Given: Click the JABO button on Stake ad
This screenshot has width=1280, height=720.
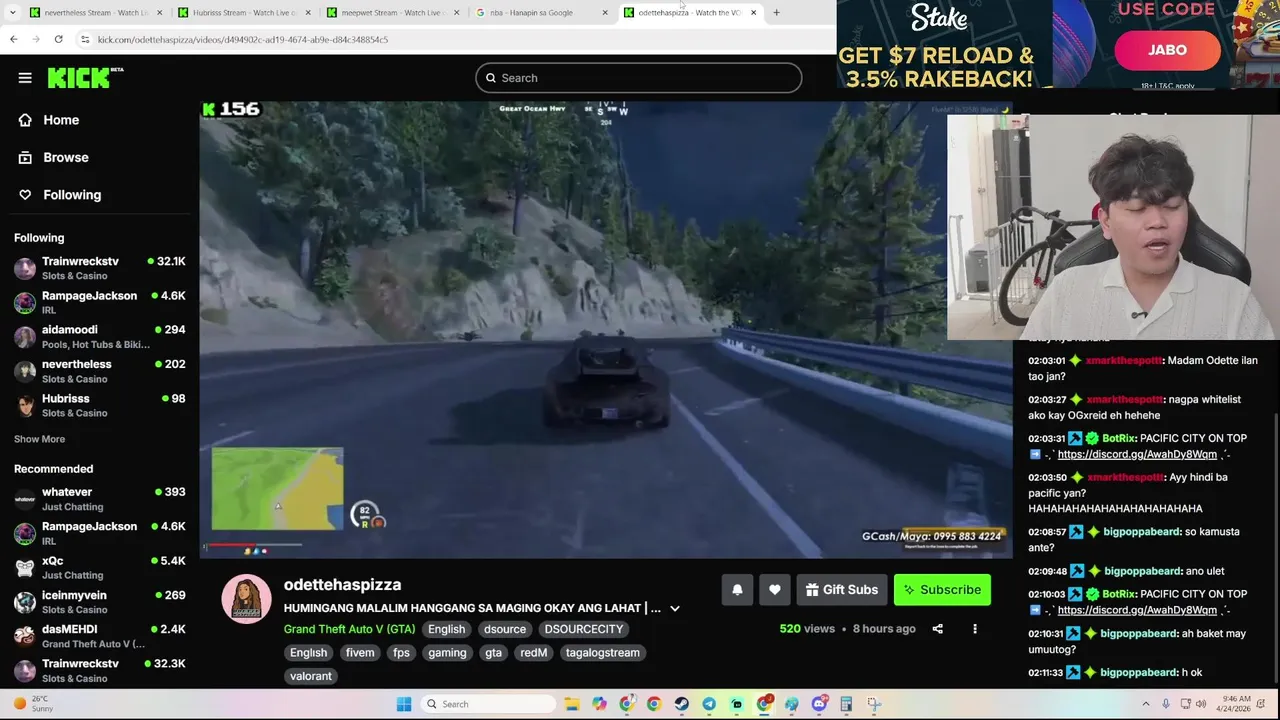Looking at the screenshot, I should [1167, 50].
